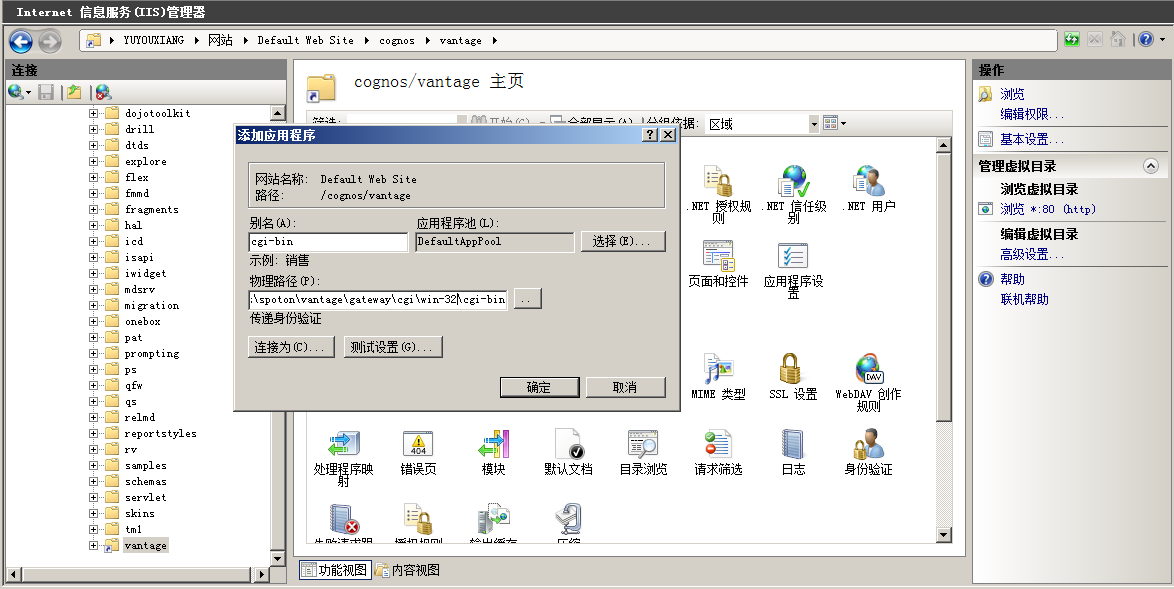1174x589 pixels.
Task: Click the forward navigation arrow
Action: (x=49, y=40)
